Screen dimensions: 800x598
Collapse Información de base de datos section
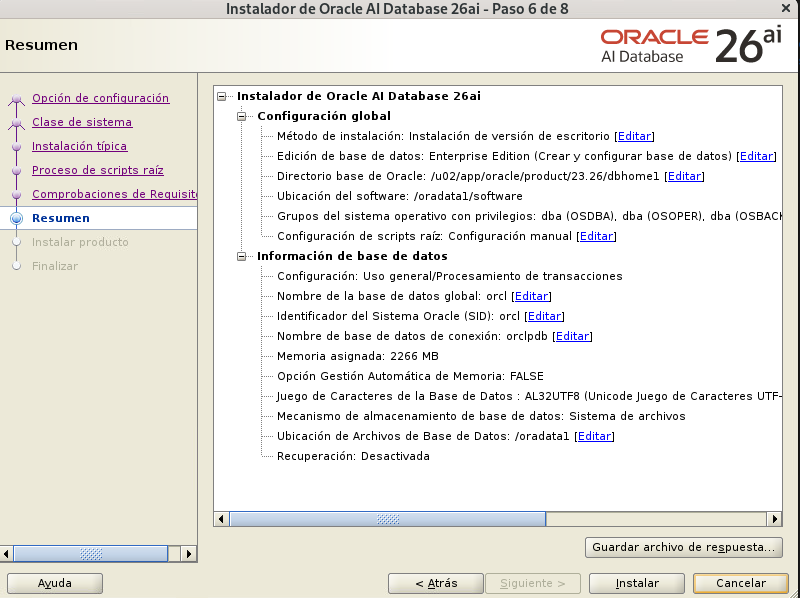(x=241, y=256)
